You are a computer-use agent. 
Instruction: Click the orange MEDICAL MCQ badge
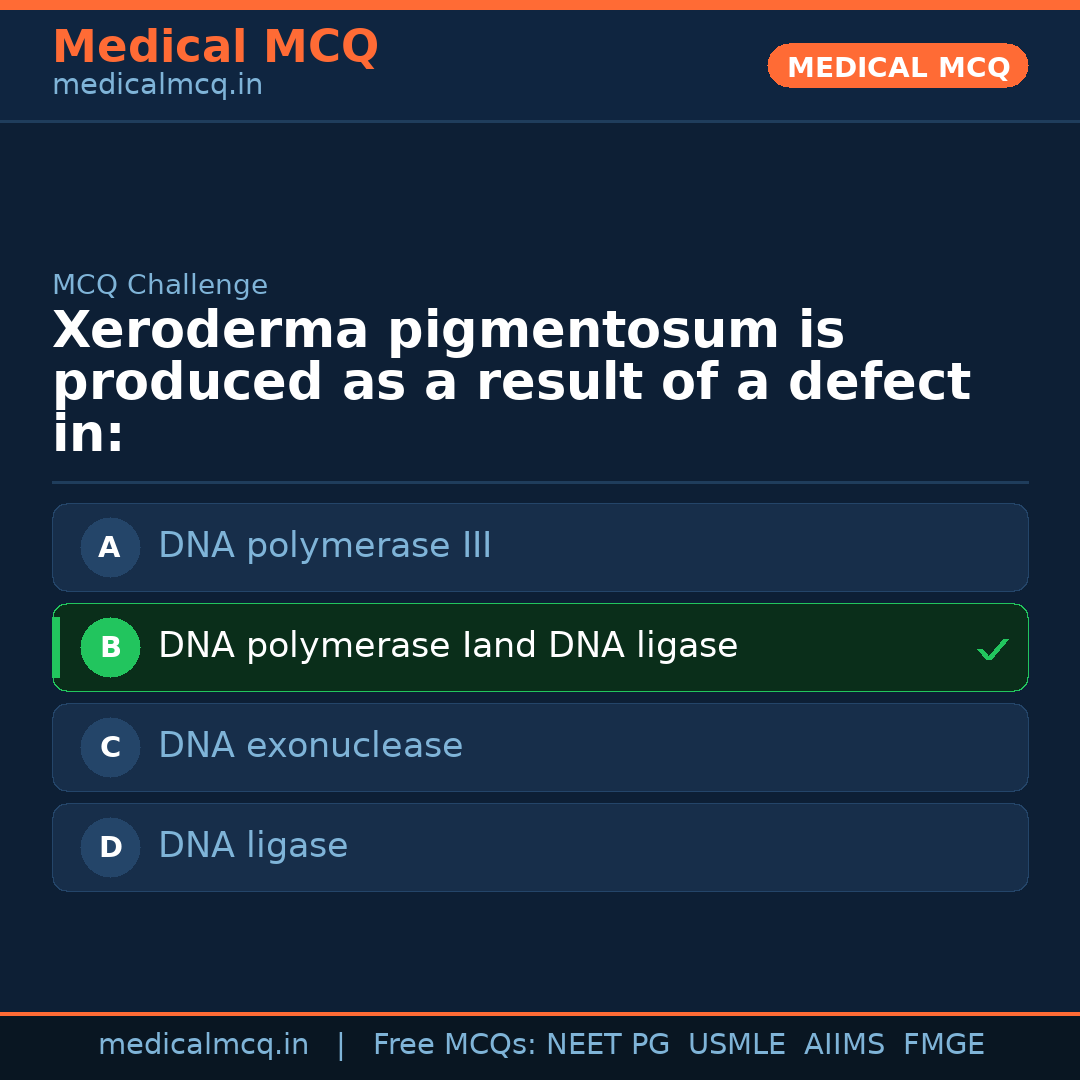coord(897,67)
